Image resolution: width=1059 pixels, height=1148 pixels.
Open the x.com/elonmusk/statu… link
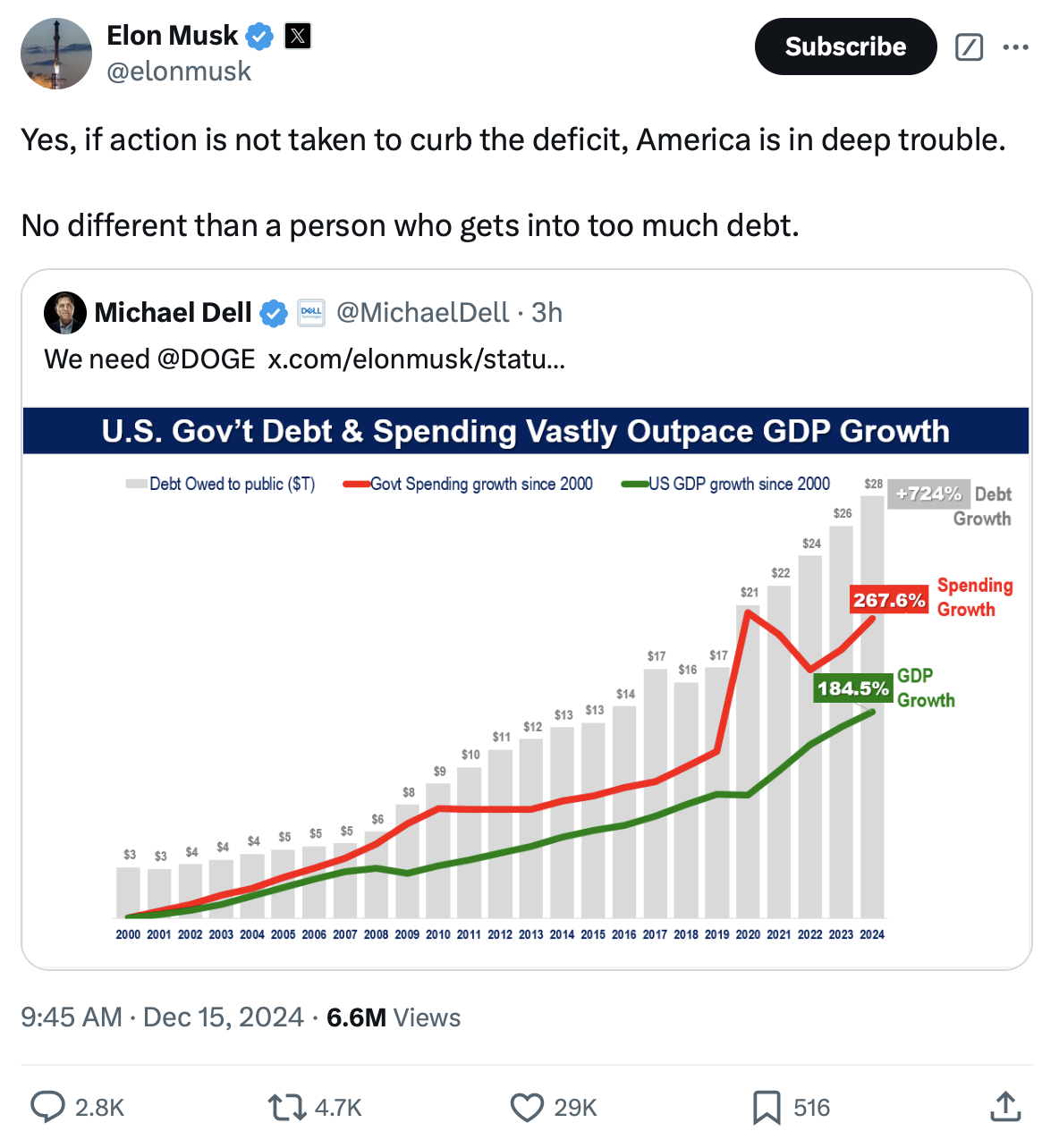pos(416,359)
